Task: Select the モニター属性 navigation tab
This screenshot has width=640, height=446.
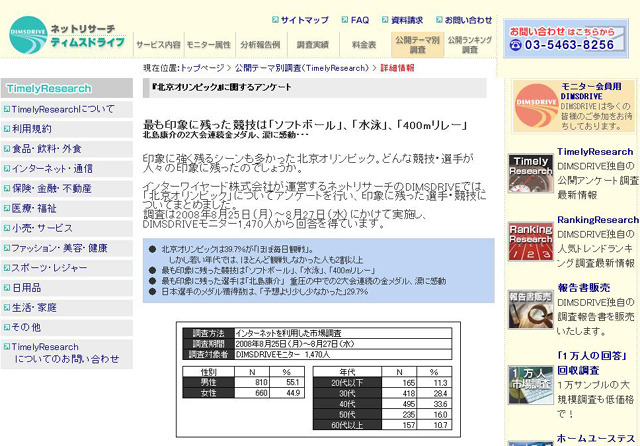Action: [x=209, y=45]
